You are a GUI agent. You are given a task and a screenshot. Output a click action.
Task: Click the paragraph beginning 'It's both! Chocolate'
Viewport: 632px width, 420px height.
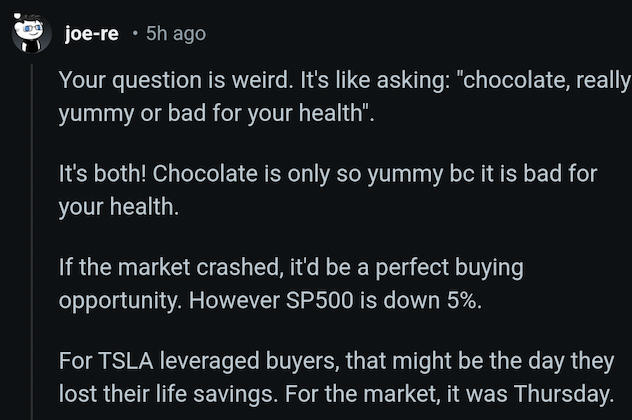coord(328,190)
